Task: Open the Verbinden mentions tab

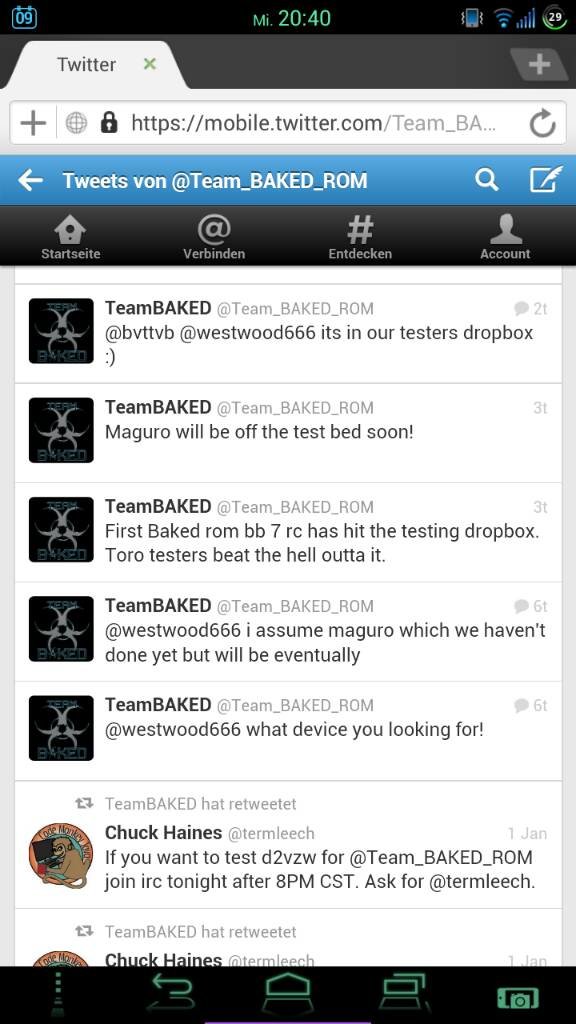Action: click(214, 238)
